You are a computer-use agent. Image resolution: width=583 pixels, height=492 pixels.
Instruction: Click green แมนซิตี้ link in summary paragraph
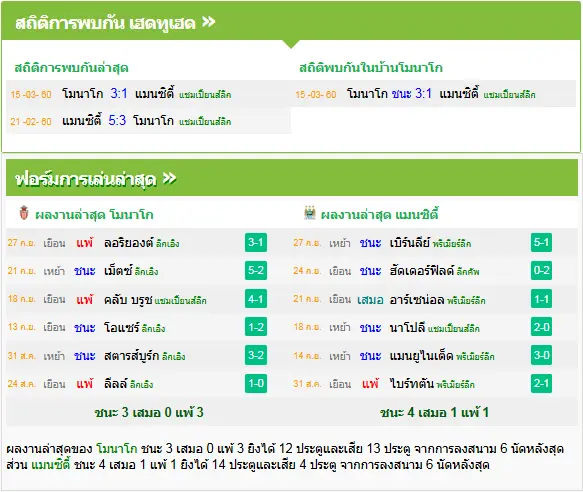click(51, 464)
